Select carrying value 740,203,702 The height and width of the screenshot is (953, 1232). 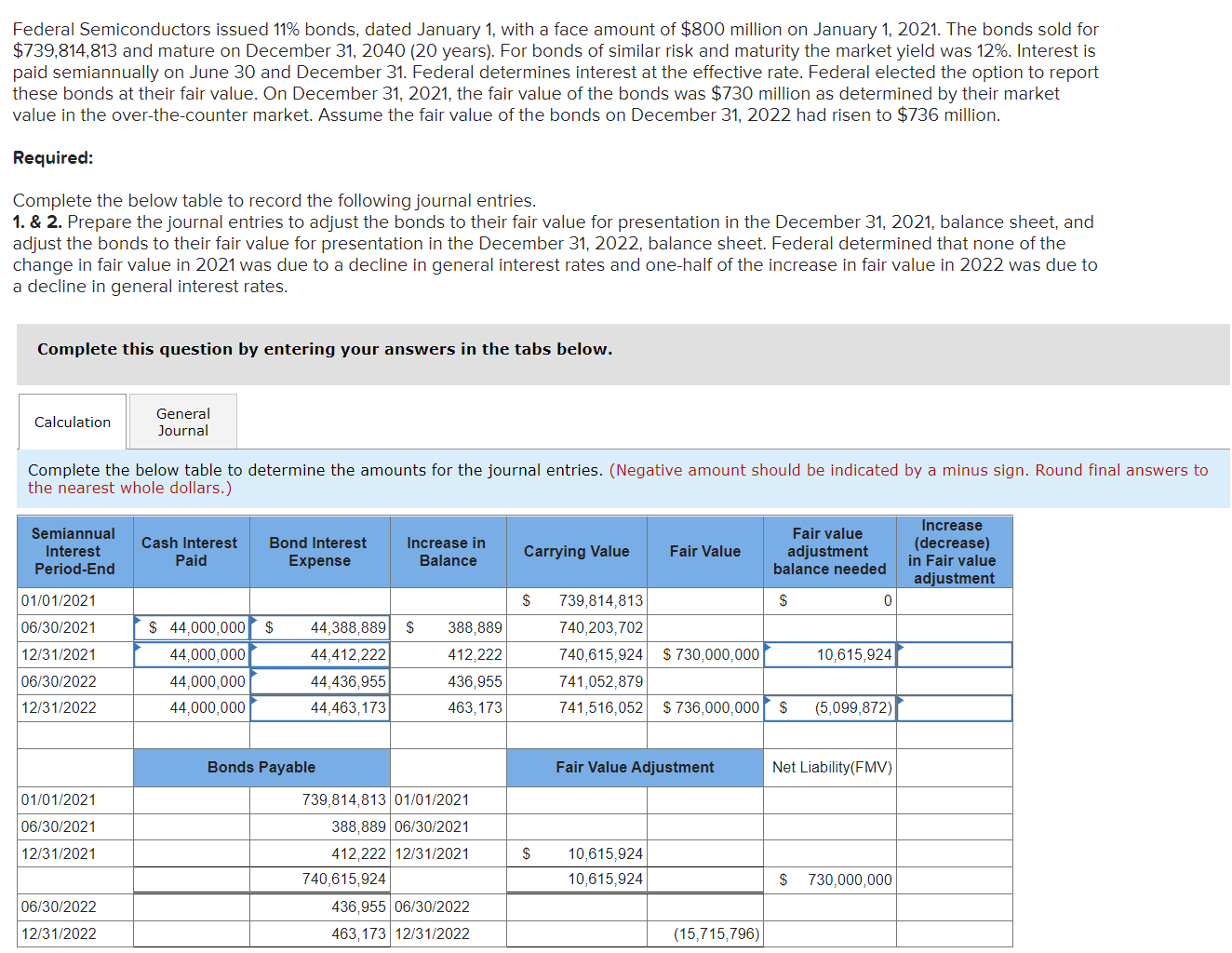click(x=577, y=628)
